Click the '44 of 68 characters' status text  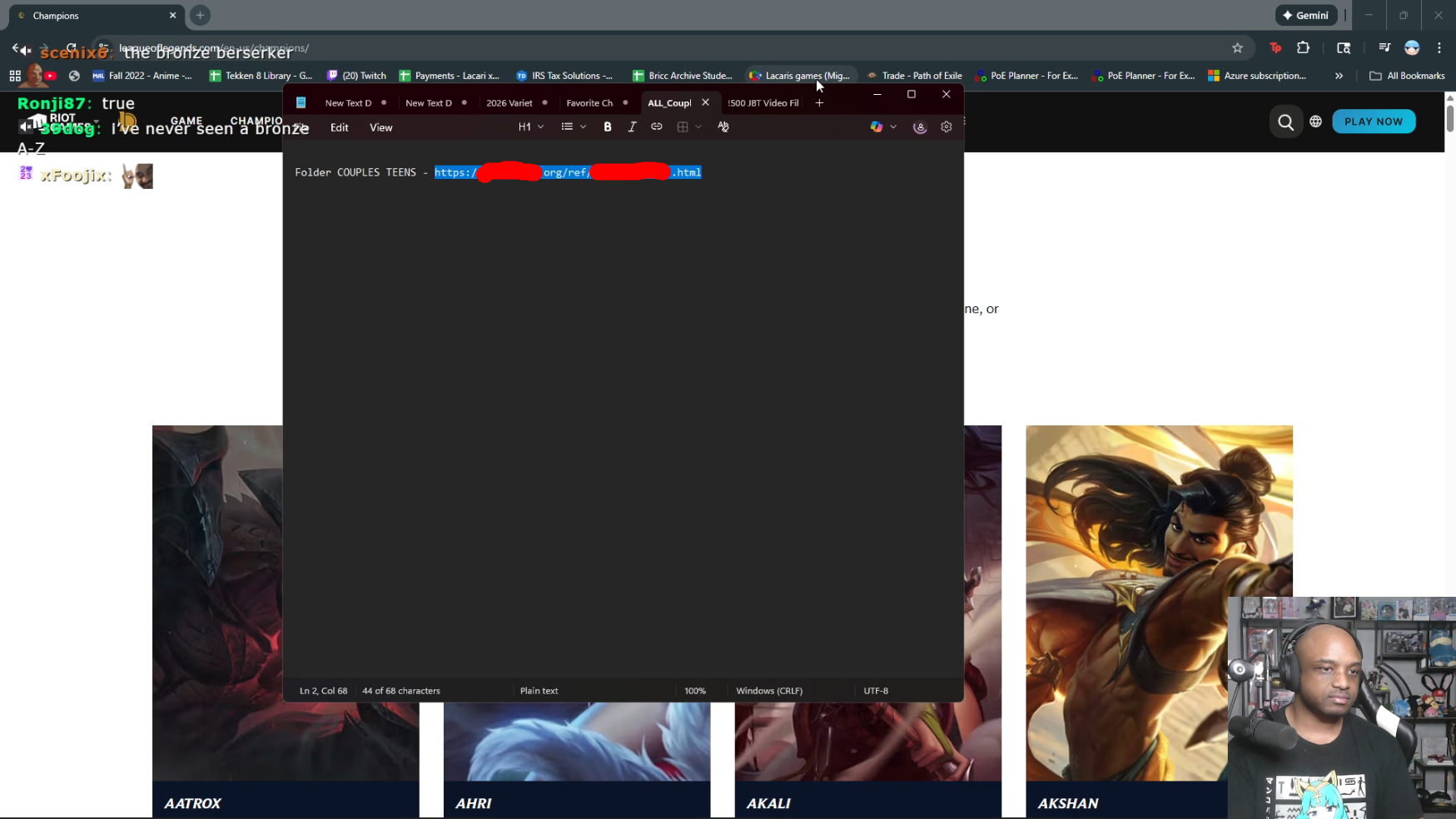(401, 691)
